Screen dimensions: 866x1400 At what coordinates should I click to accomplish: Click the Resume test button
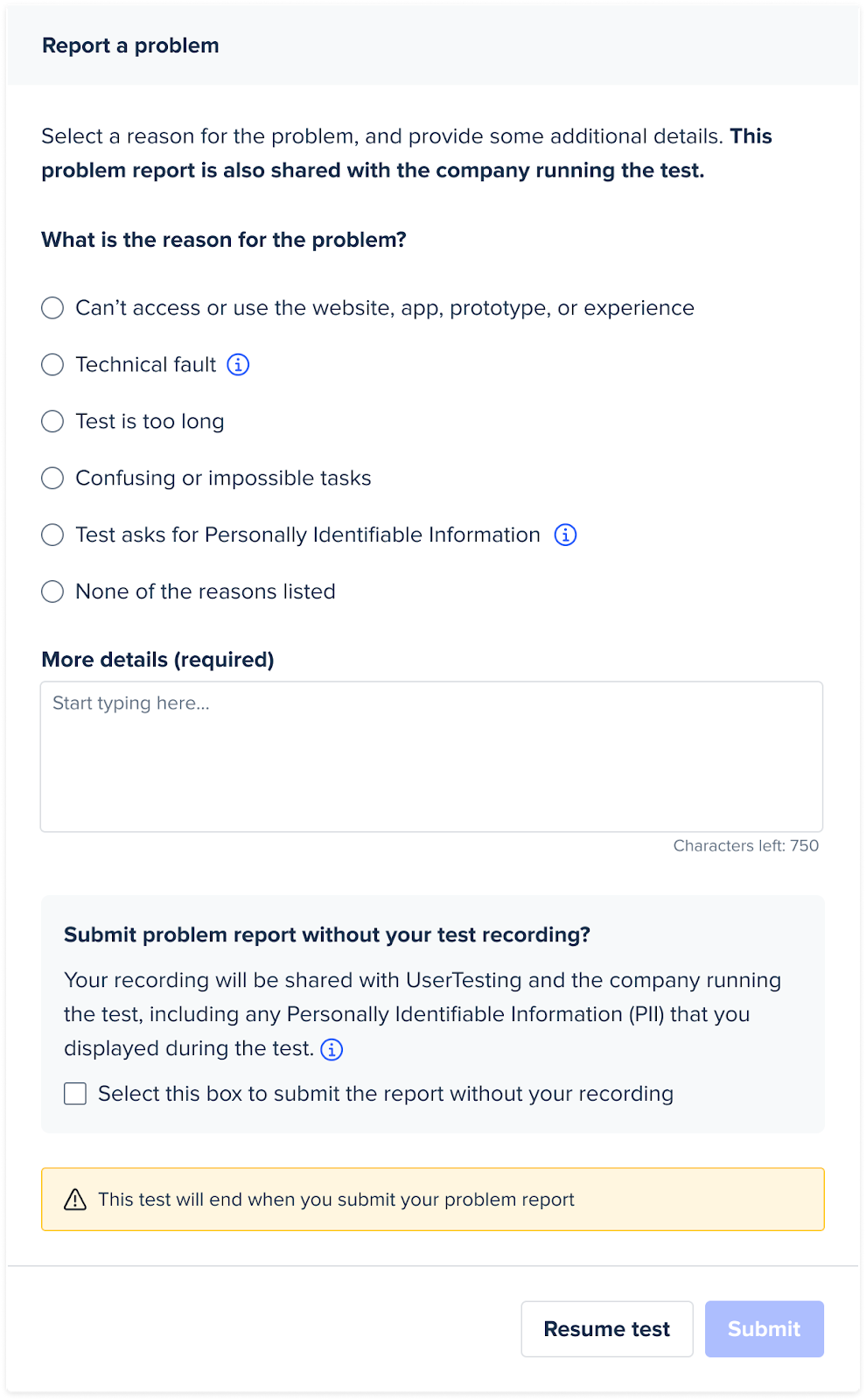607,1329
